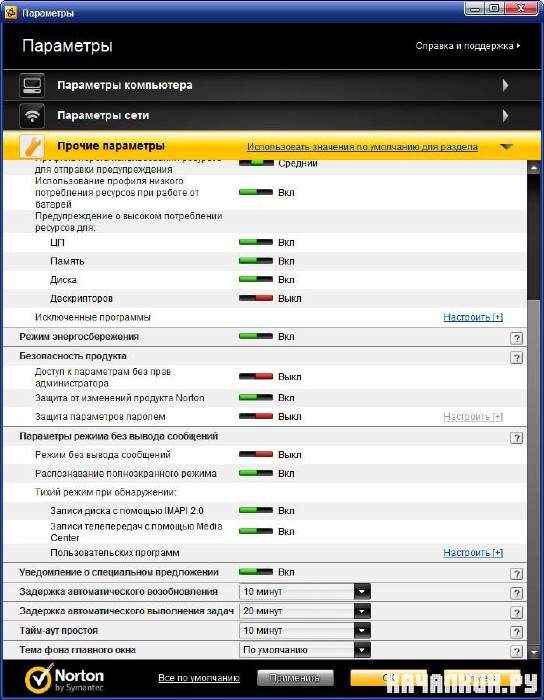The image size is (544, 700).
Task: Toggle the Дескрипторов warning switch
Action: [256, 298]
